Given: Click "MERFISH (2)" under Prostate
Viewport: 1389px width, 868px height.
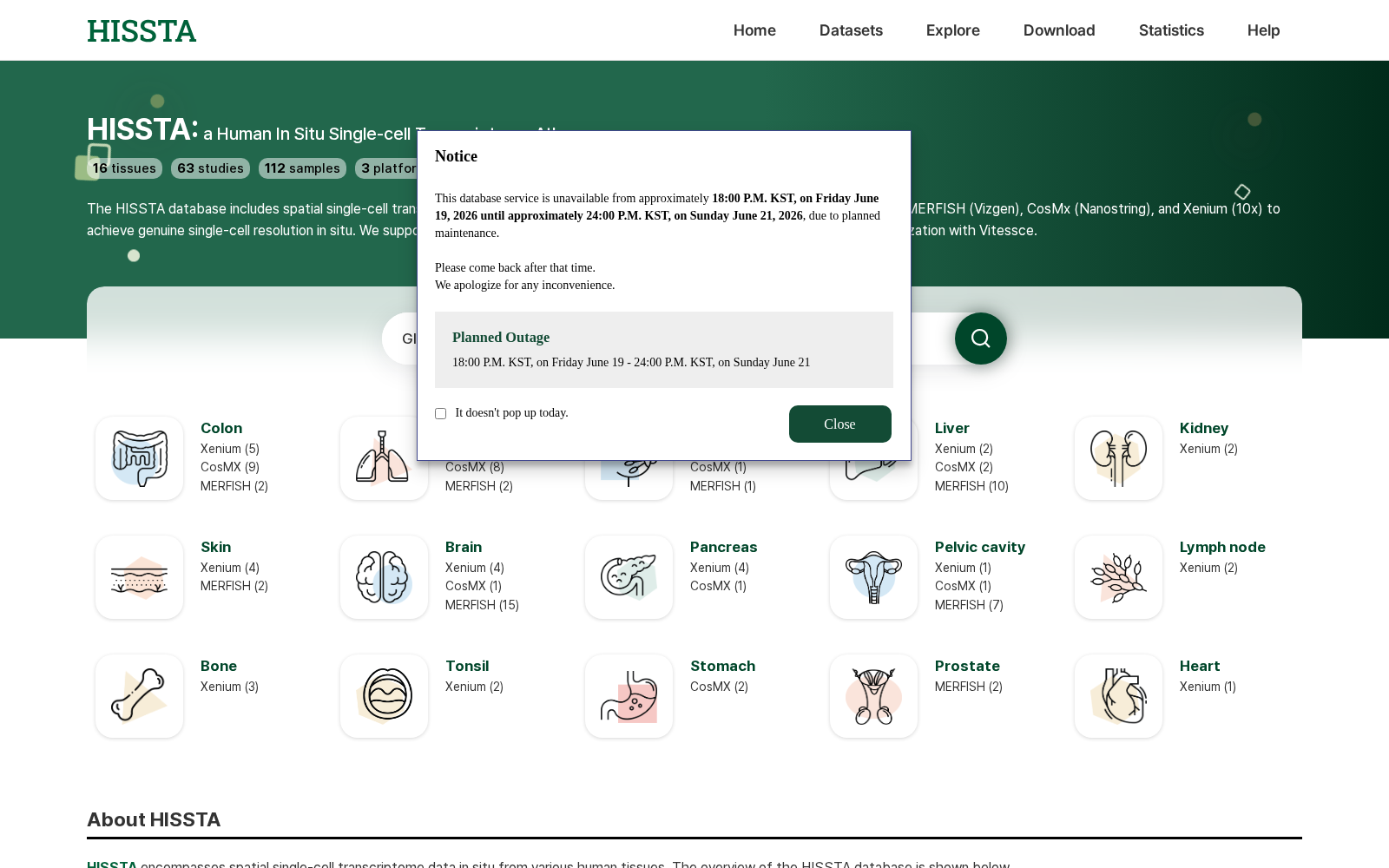Looking at the screenshot, I should pos(969,687).
